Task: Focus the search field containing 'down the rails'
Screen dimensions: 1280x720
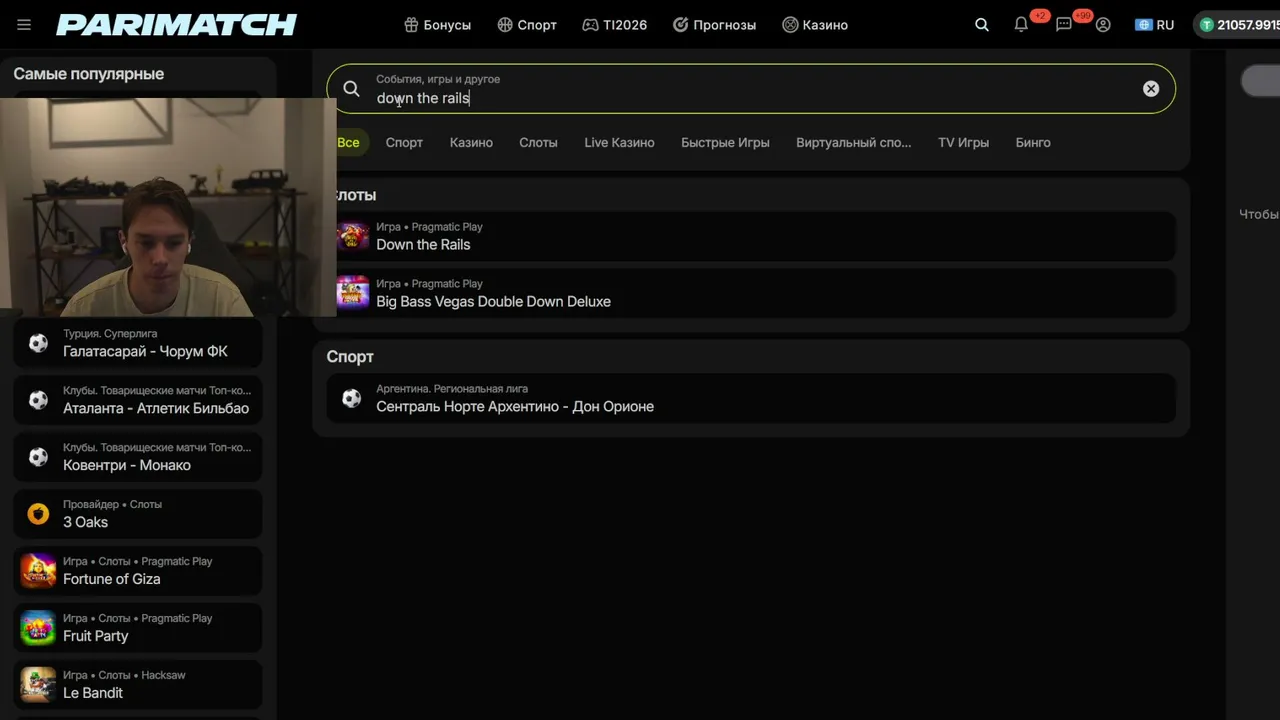Action: 751,89
